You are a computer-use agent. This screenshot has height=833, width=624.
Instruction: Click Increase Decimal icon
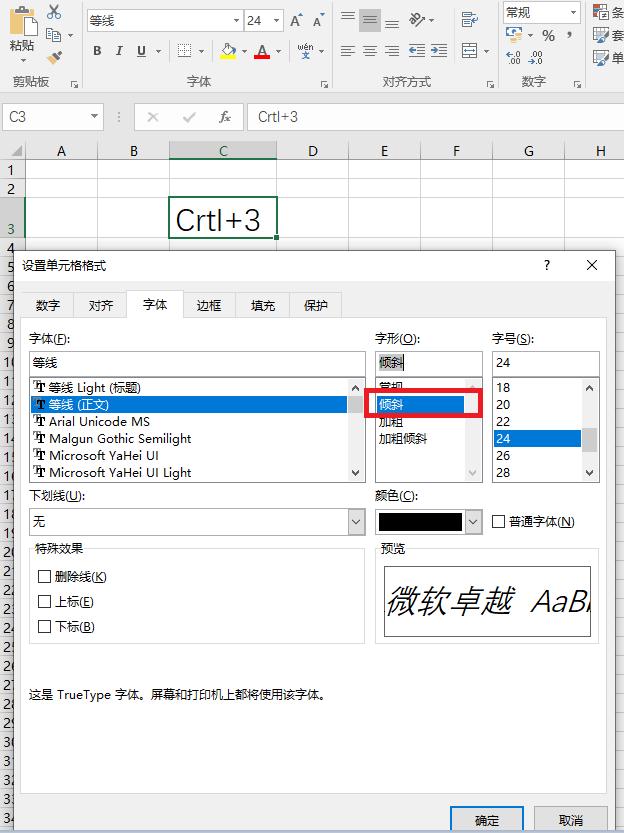coord(514,57)
